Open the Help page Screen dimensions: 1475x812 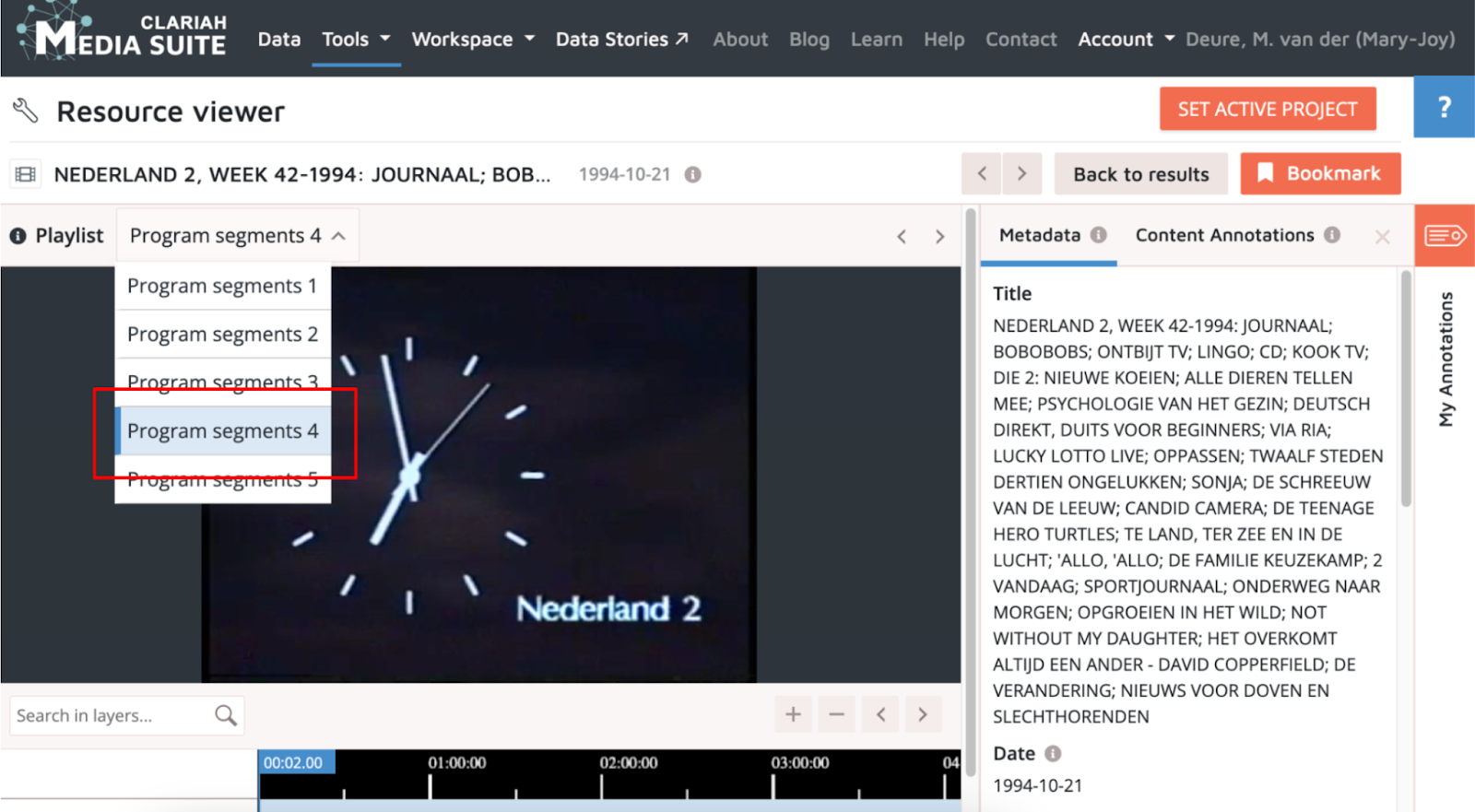click(x=944, y=39)
